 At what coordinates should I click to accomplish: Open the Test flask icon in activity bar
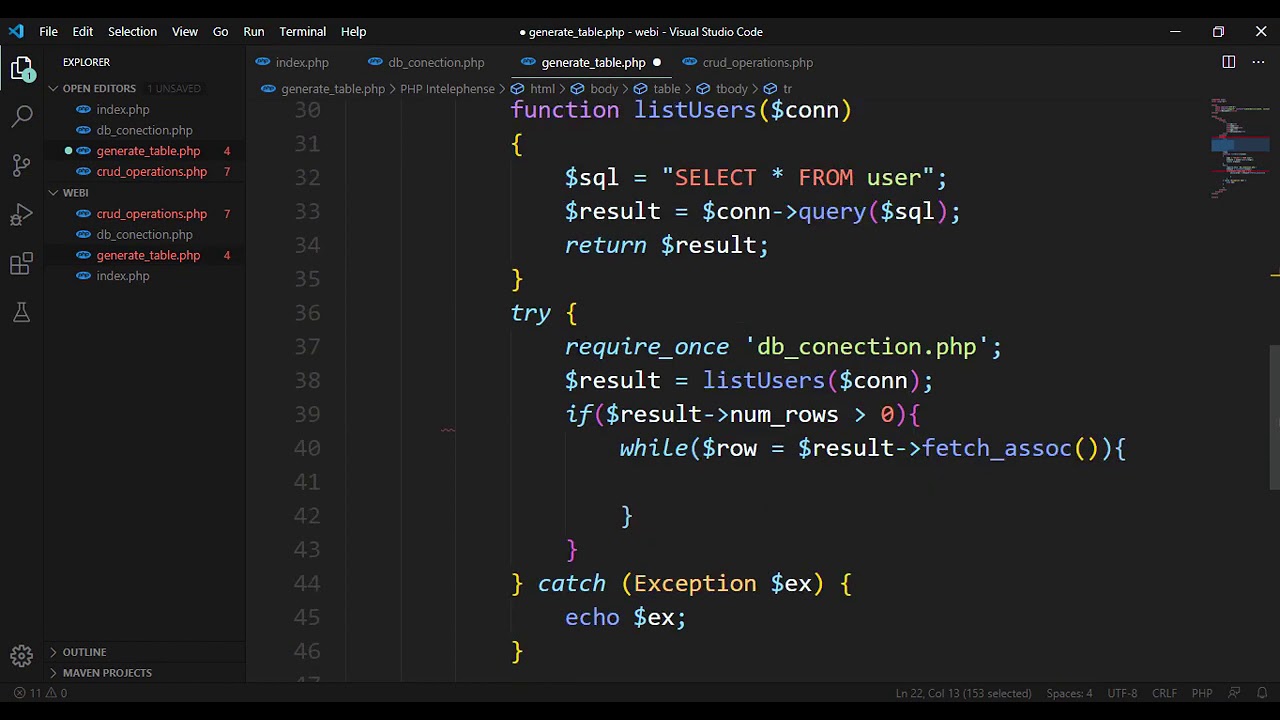click(x=22, y=313)
